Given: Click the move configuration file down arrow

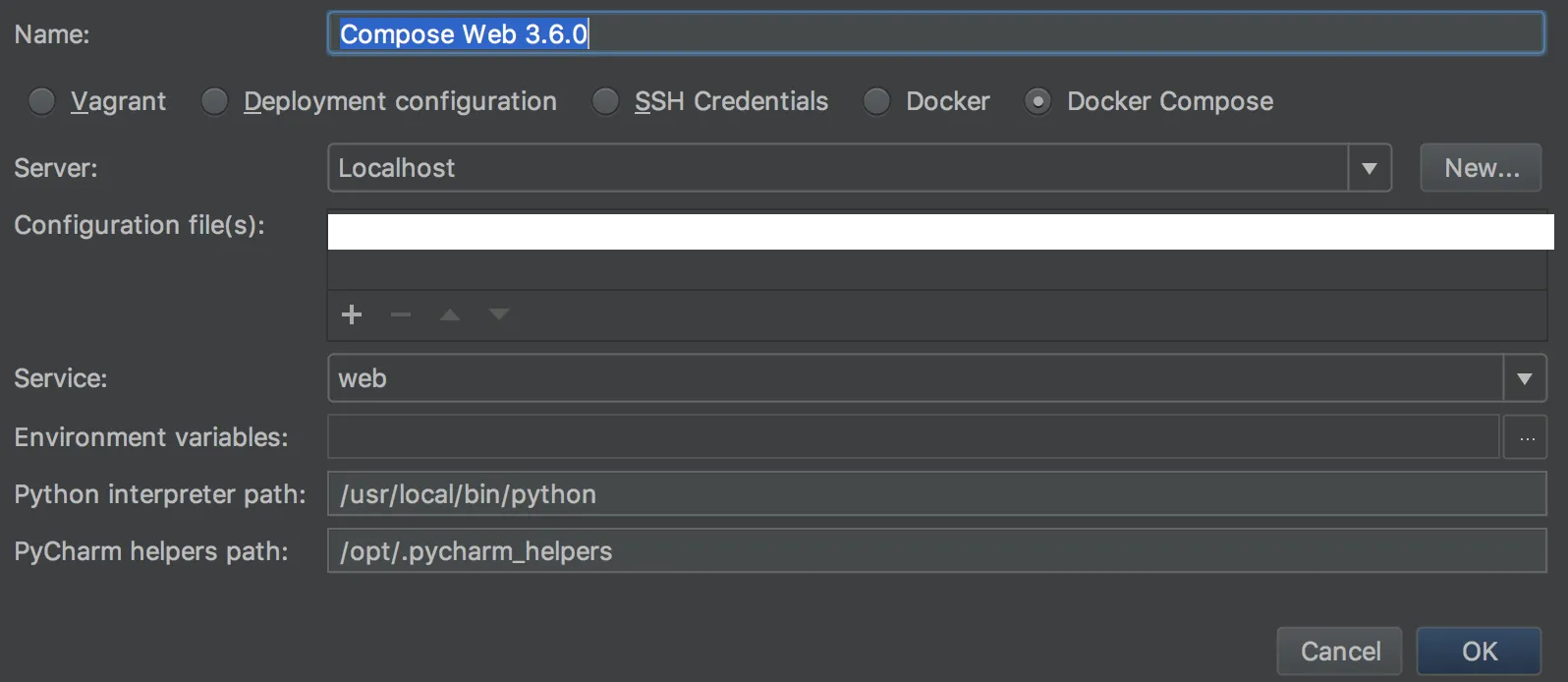Looking at the screenshot, I should [x=499, y=314].
